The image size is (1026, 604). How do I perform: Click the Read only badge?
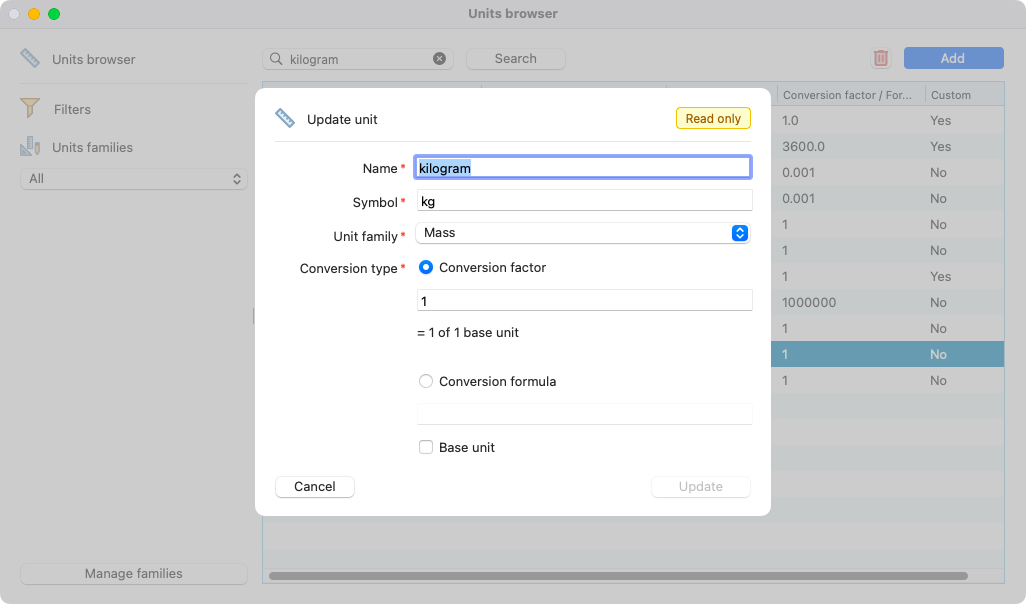coord(713,118)
